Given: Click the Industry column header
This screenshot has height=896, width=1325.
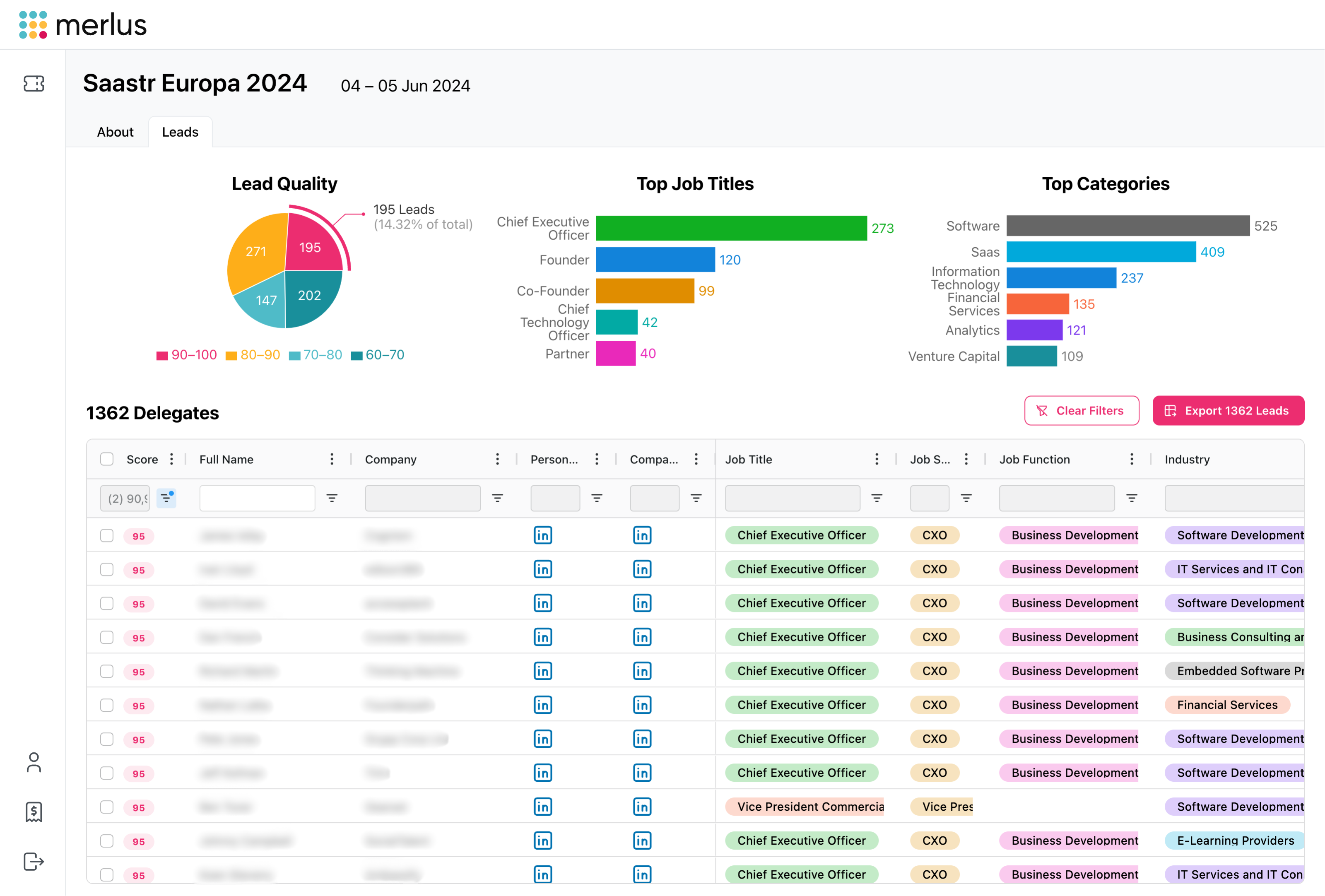Looking at the screenshot, I should click(1187, 460).
